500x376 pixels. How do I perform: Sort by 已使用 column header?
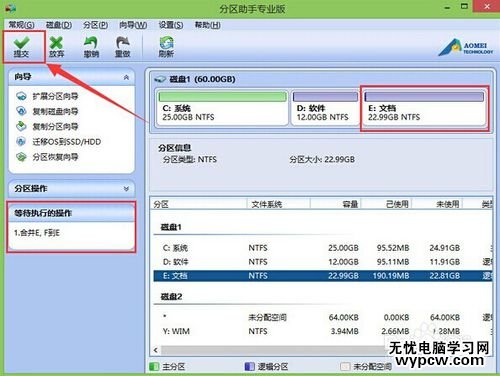[387, 204]
